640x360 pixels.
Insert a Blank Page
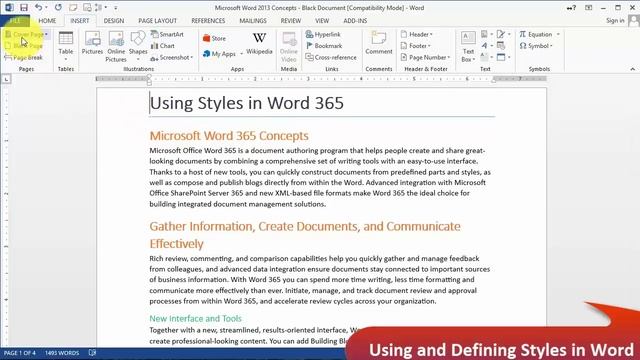[24, 46]
